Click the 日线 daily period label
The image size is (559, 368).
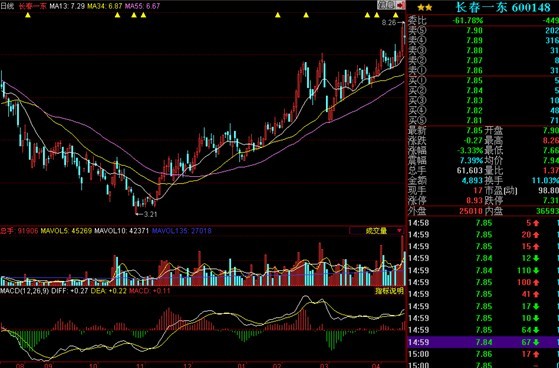[7, 6]
